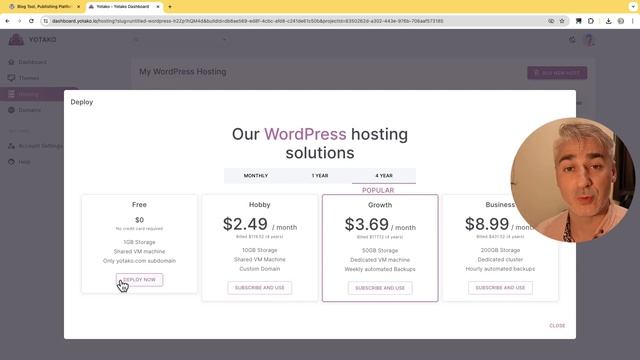Close the Deploy dialog
The height and width of the screenshot is (360, 640).
(557, 326)
